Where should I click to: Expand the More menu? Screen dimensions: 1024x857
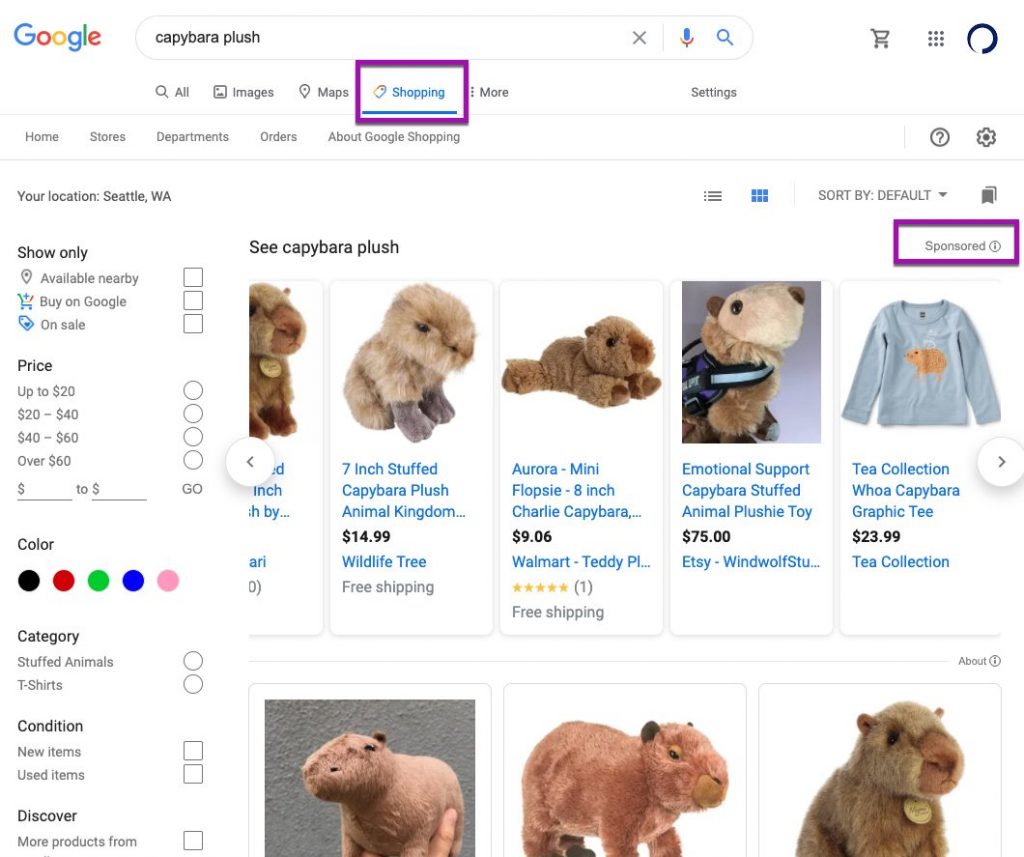click(x=489, y=92)
